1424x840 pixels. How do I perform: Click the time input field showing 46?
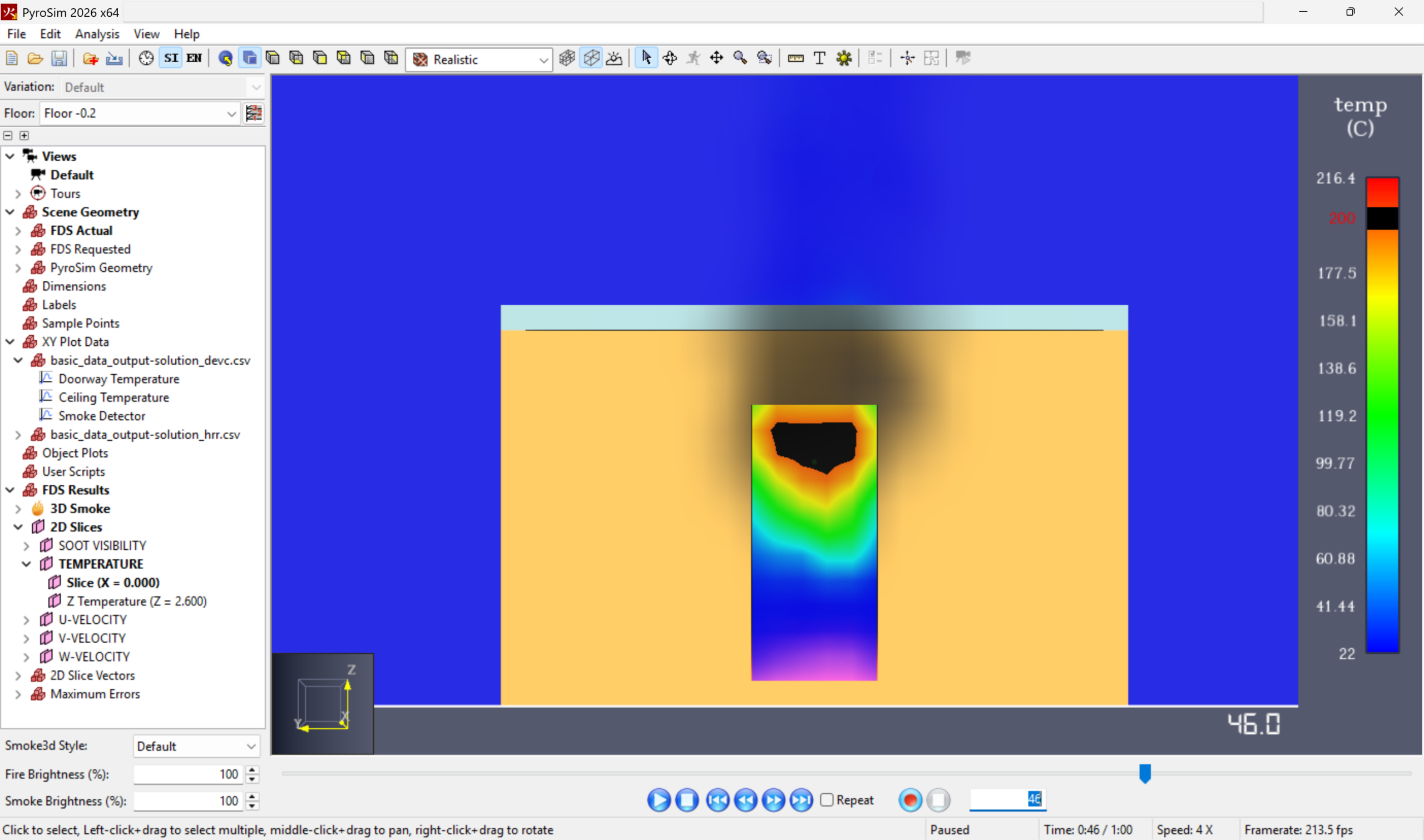[1007, 799]
